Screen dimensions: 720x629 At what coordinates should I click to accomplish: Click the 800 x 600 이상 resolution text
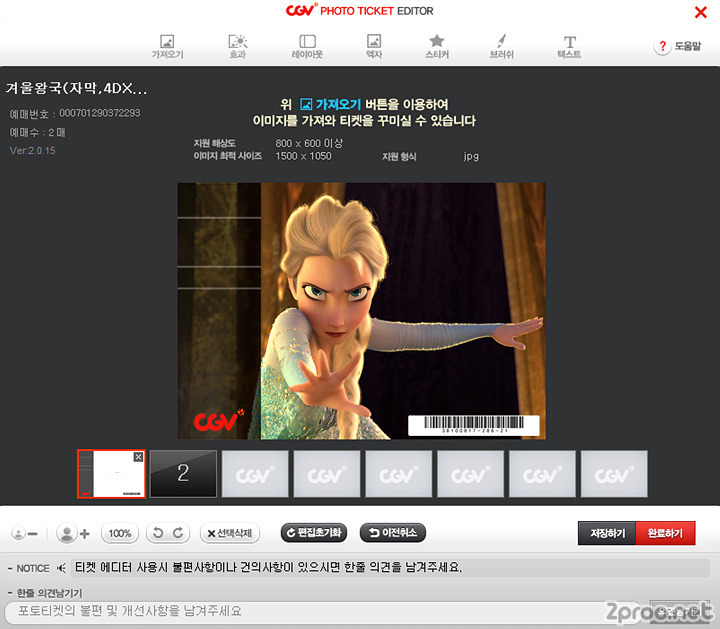(x=309, y=143)
